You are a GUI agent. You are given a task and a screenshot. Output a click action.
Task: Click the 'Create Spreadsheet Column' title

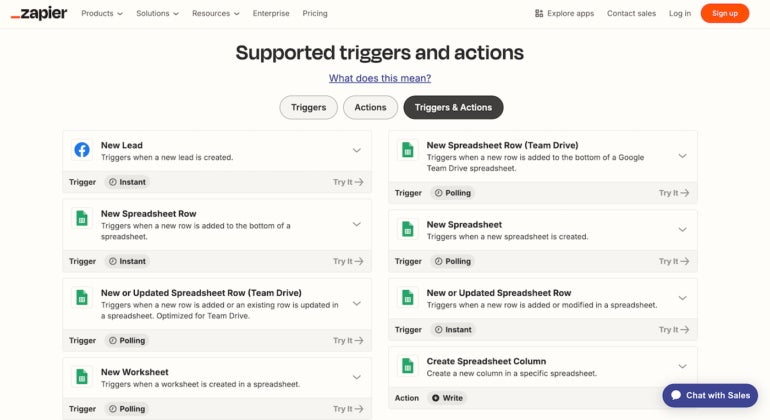[x=486, y=361]
